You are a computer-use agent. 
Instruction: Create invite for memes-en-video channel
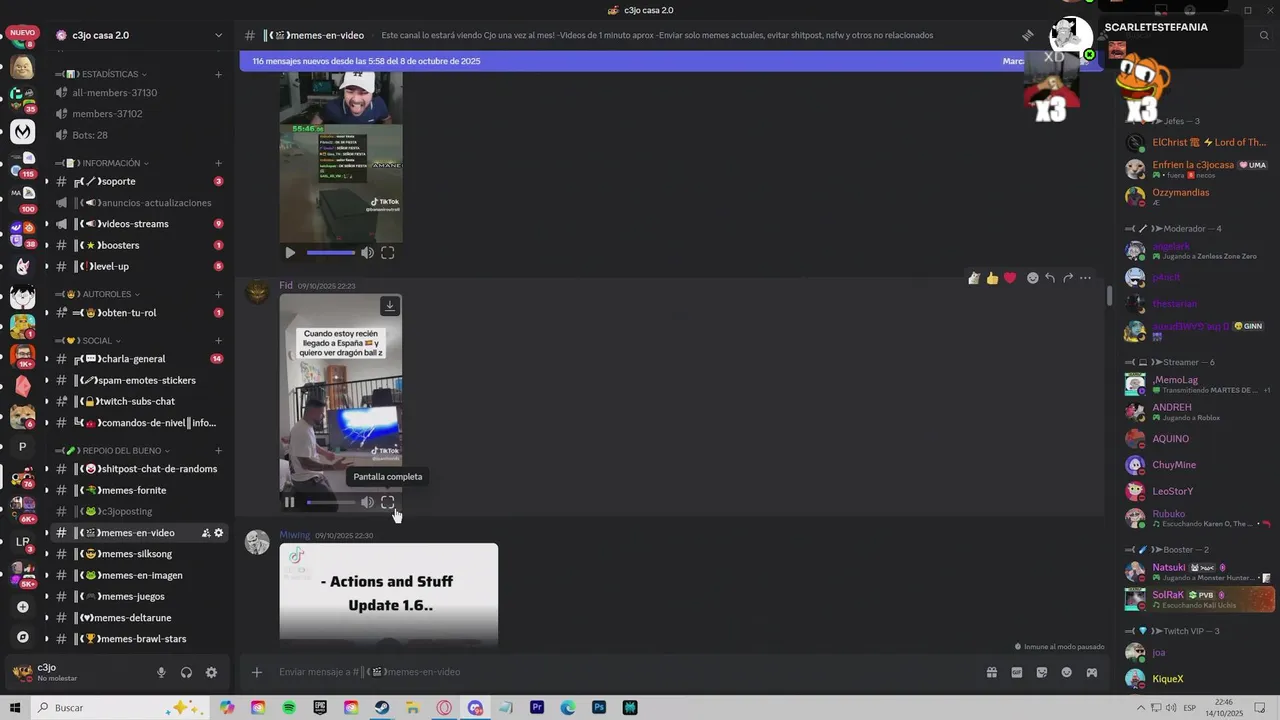[x=206, y=533]
